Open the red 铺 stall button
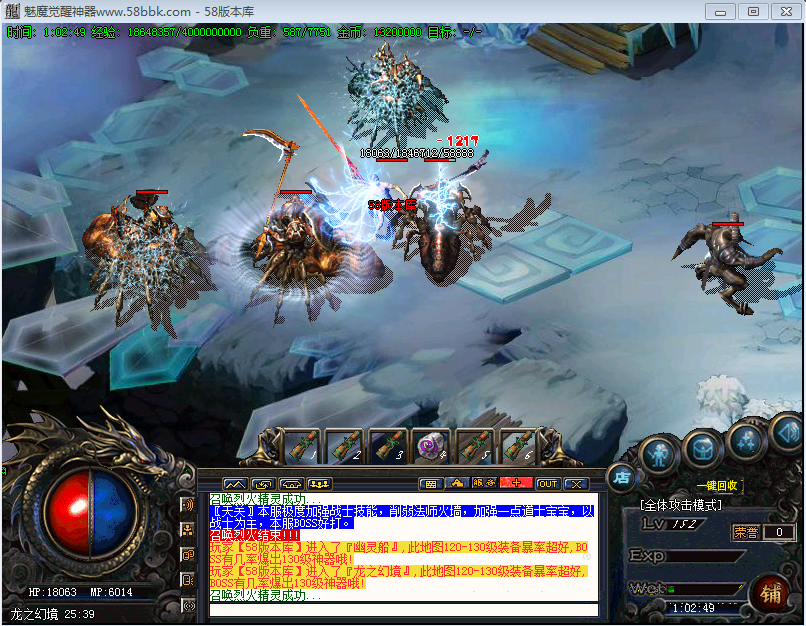The width and height of the screenshot is (806, 626). (x=770, y=594)
